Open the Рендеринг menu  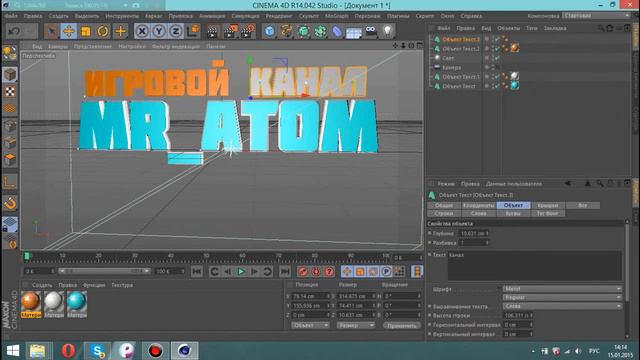pyautogui.click(x=279, y=16)
